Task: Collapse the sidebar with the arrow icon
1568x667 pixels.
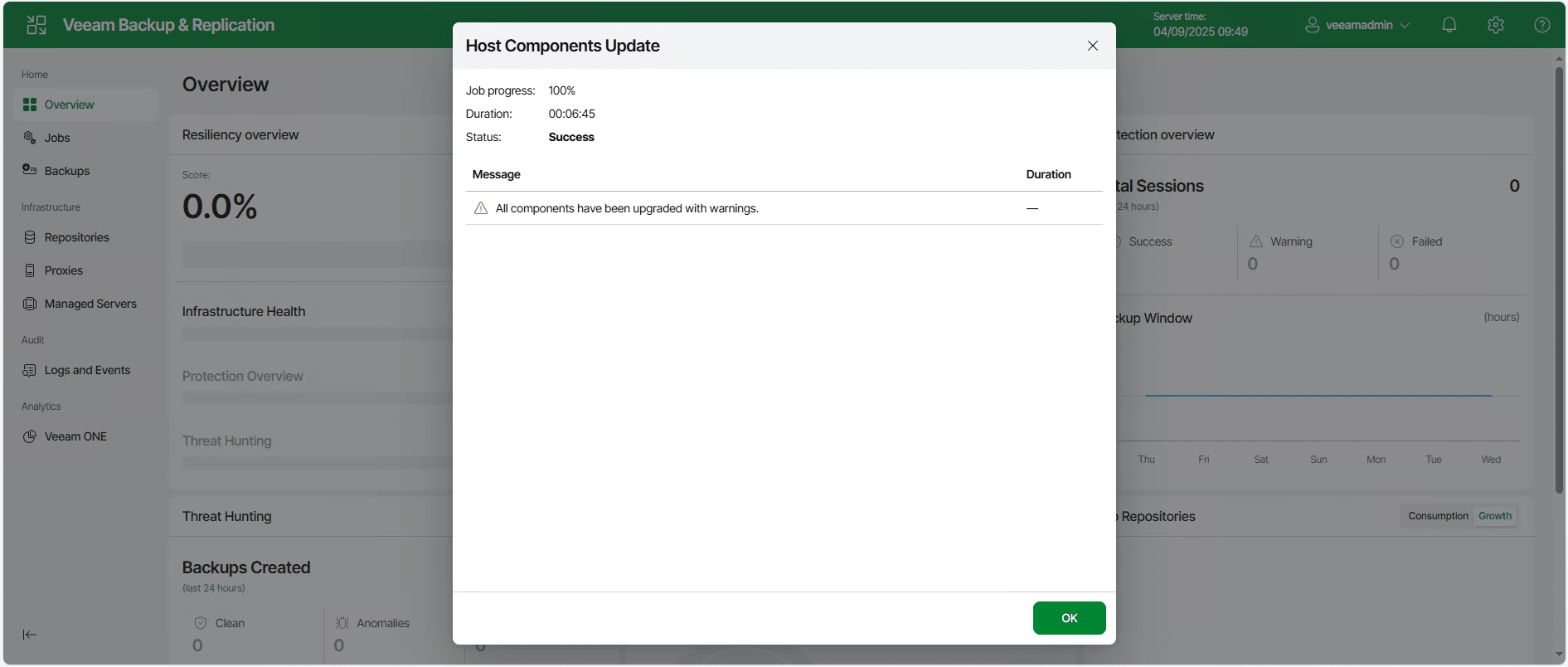Action: tap(30, 635)
